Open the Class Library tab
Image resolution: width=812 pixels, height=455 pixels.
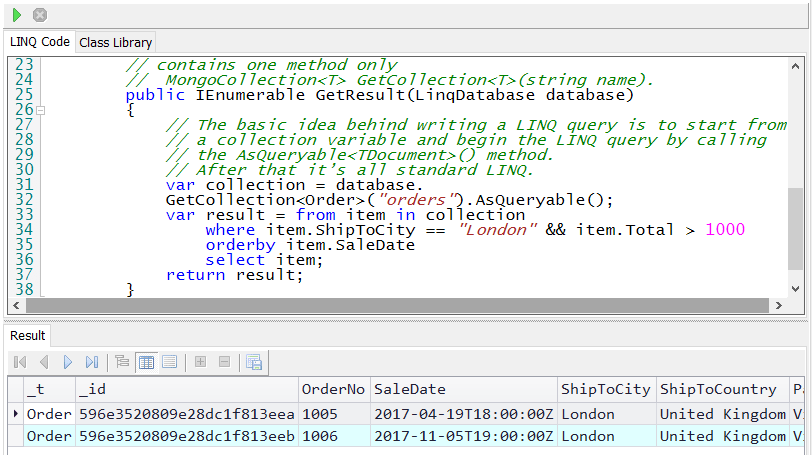115,42
